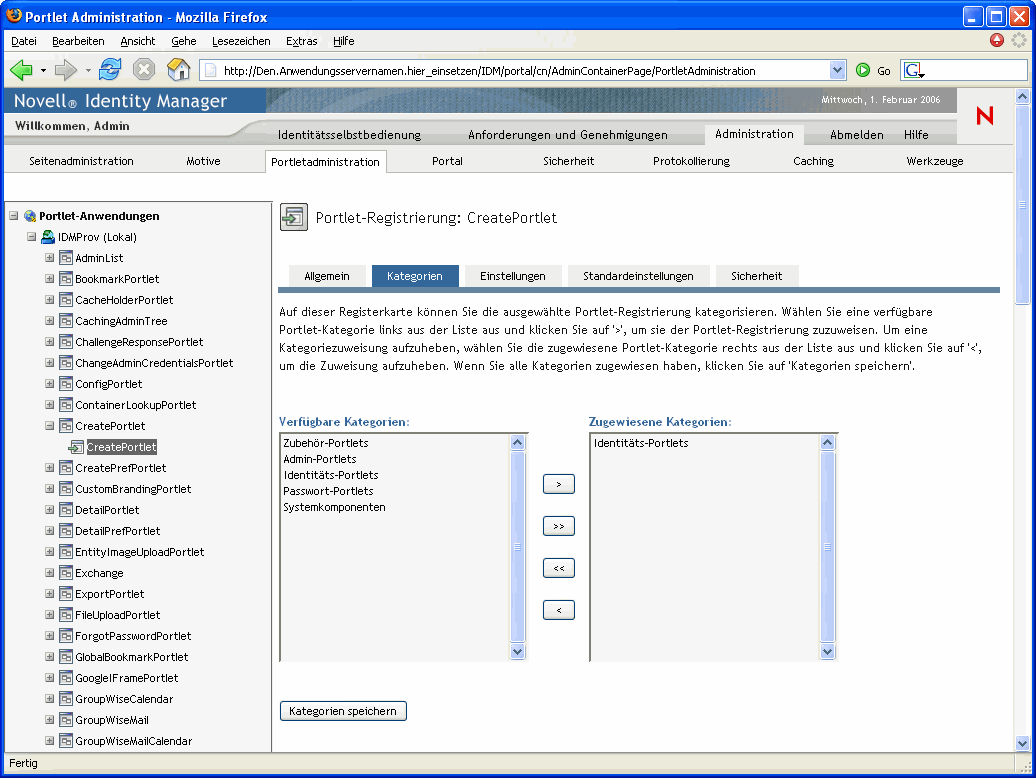This screenshot has height=778, width=1036.
Task: Reload the page with the refresh icon
Action: pyautogui.click(x=110, y=69)
